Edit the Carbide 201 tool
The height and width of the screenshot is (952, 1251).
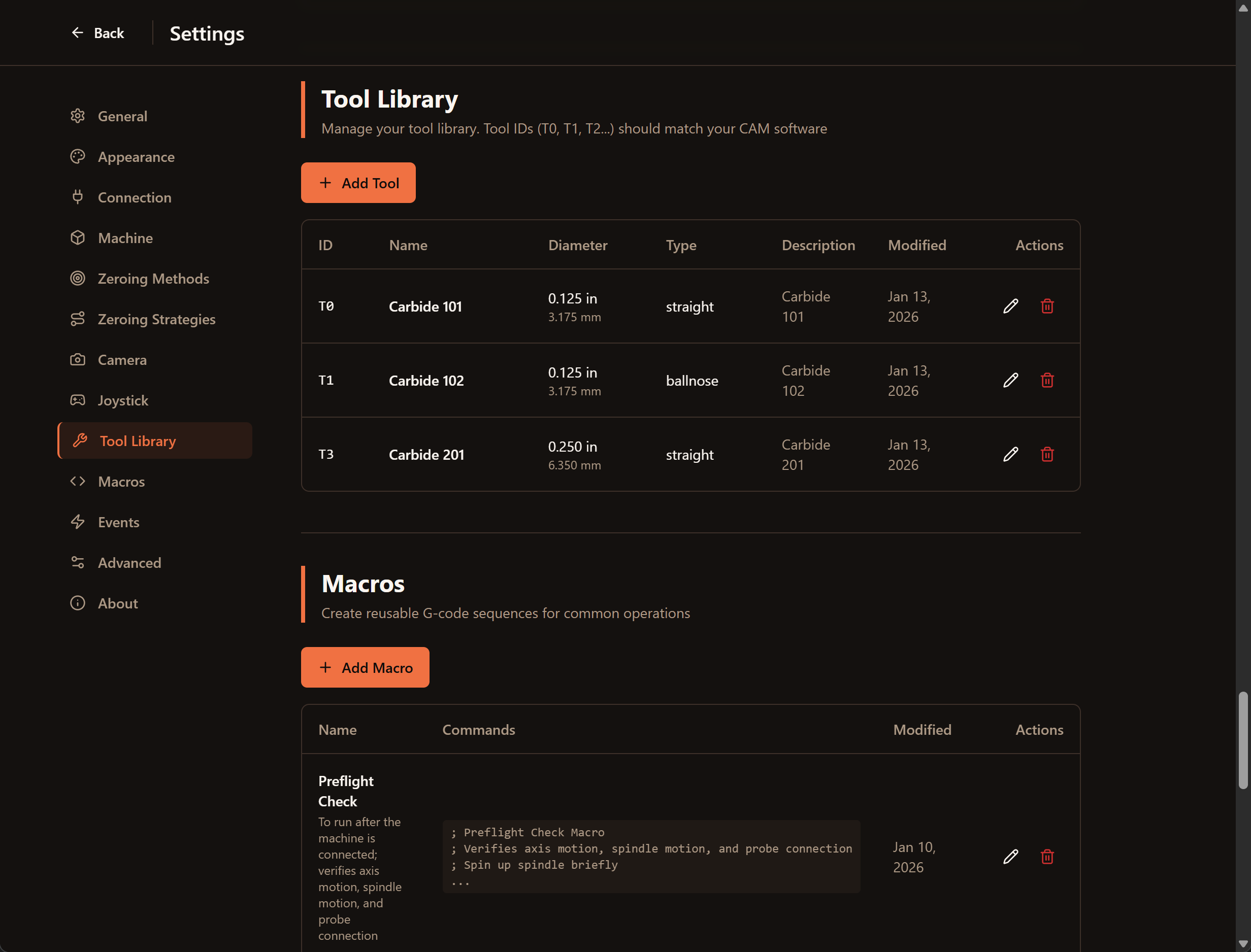point(1011,454)
